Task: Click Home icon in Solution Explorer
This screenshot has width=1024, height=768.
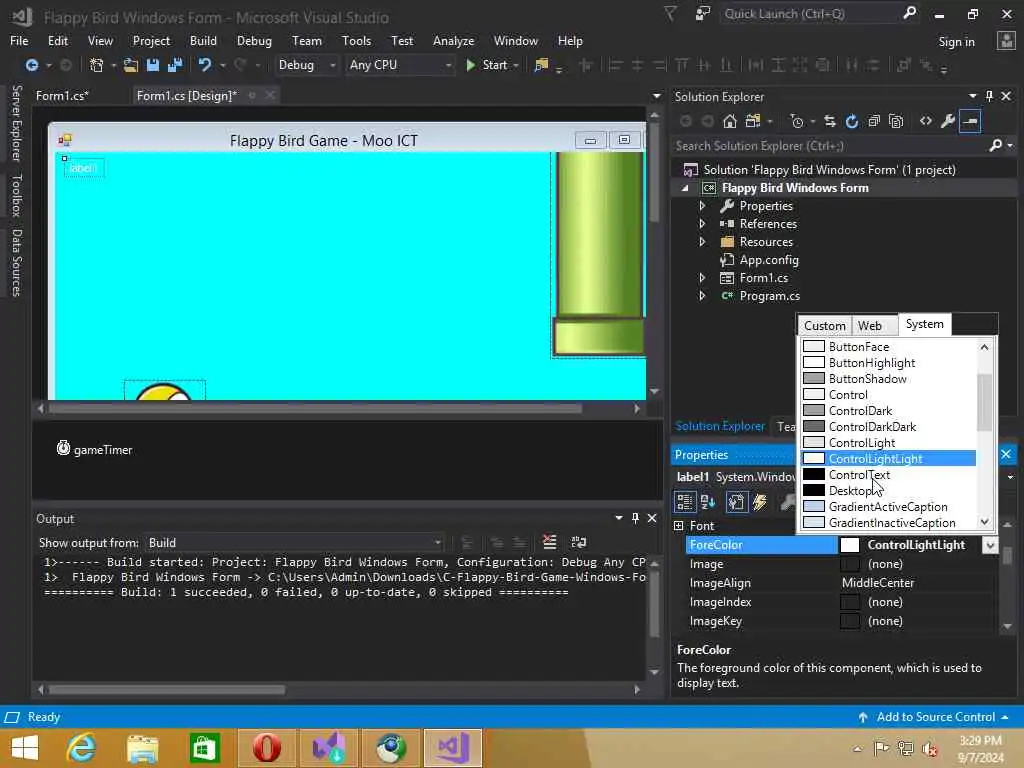Action: point(730,121)
